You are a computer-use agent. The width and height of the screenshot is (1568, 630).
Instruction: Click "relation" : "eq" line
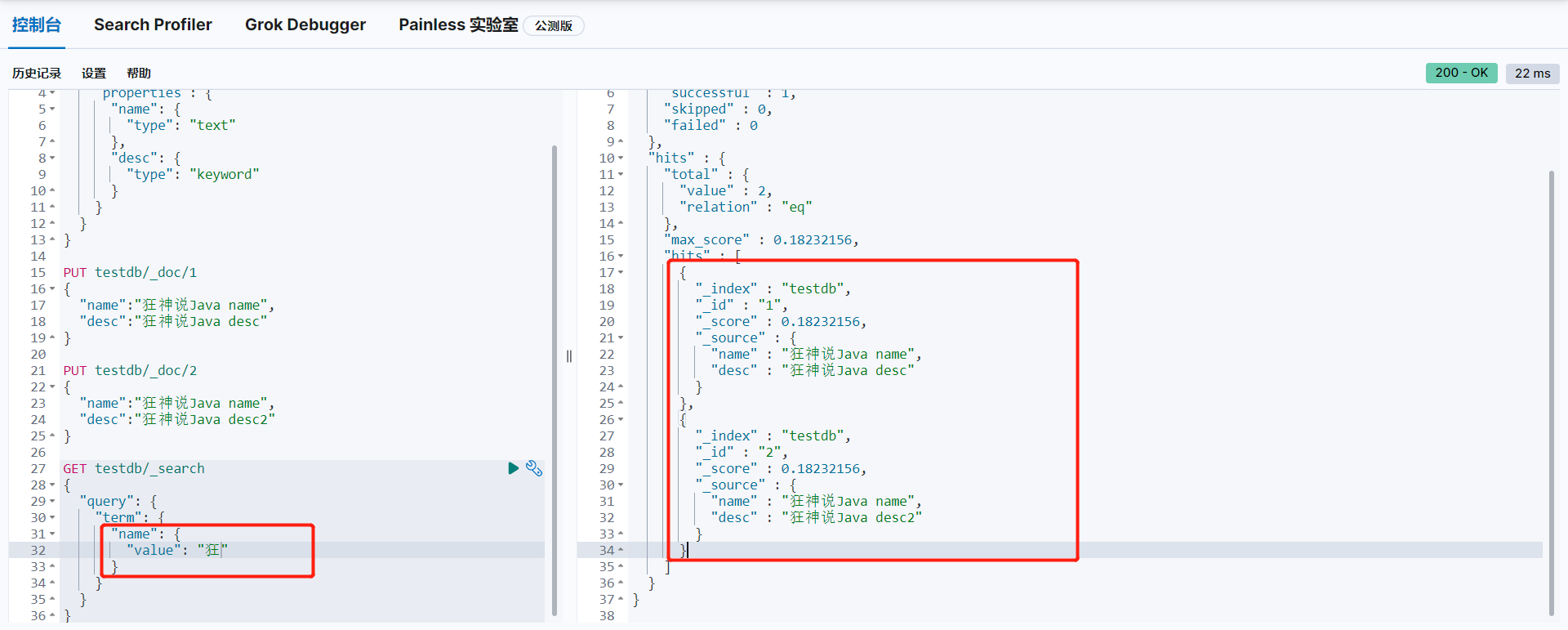point(746,207)
